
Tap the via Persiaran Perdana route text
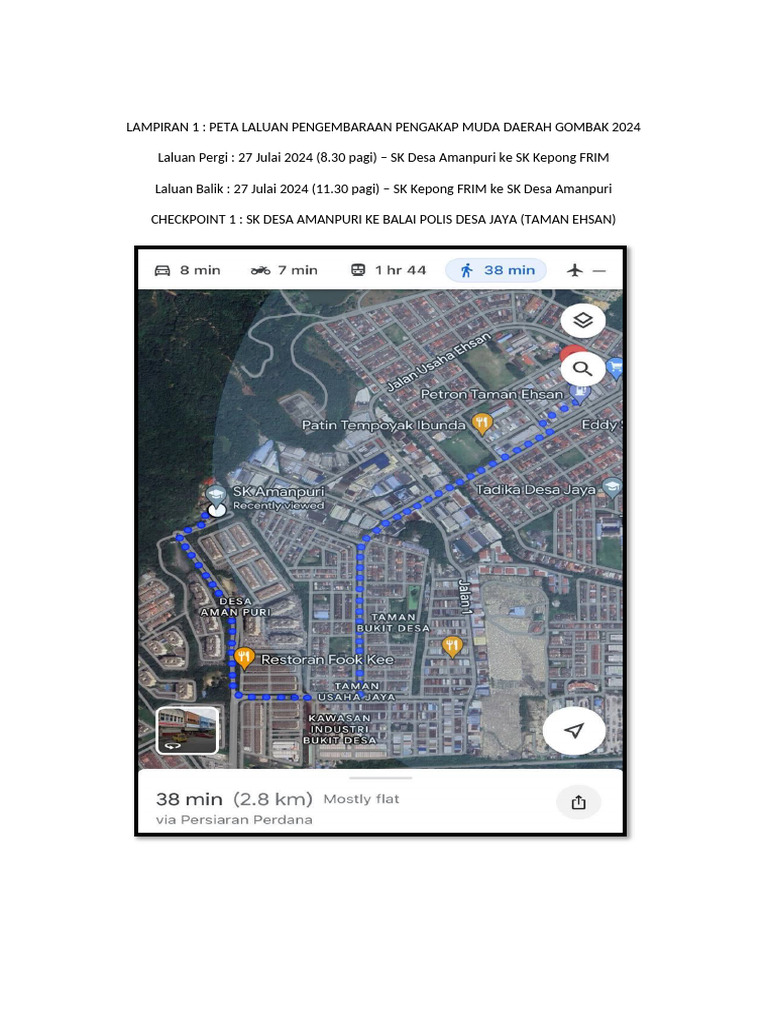pyautogui.click(x=234, y=820)
